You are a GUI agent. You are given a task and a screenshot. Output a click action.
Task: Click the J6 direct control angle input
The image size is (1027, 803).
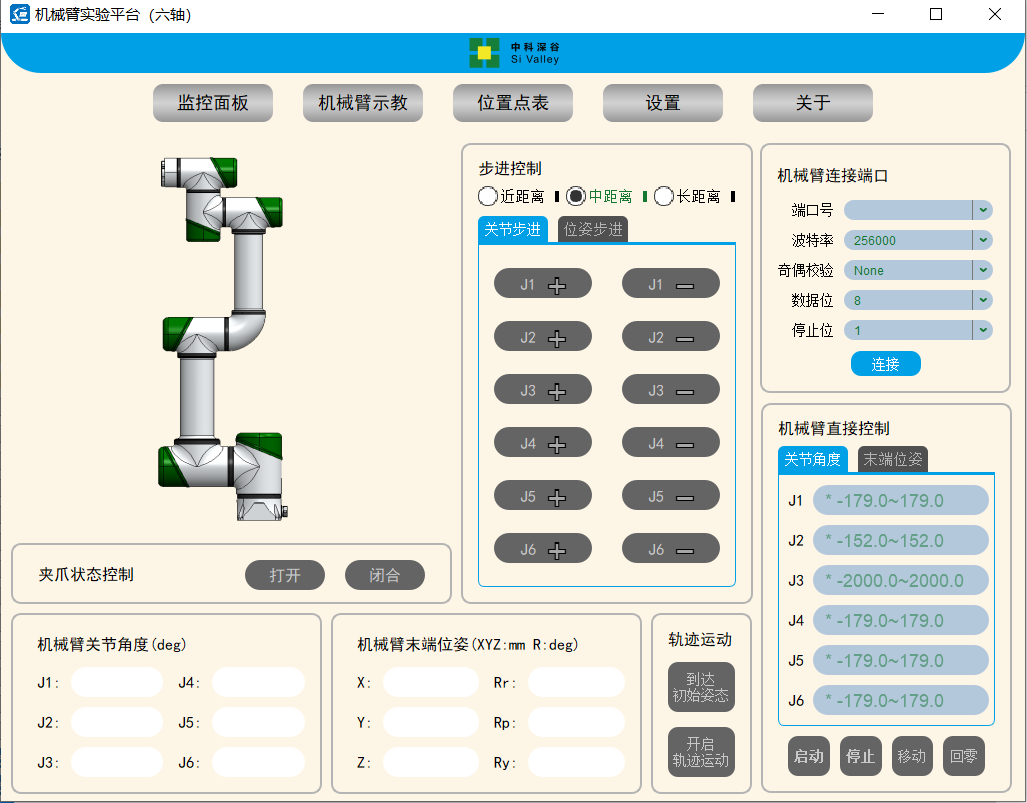pos(901,700)
